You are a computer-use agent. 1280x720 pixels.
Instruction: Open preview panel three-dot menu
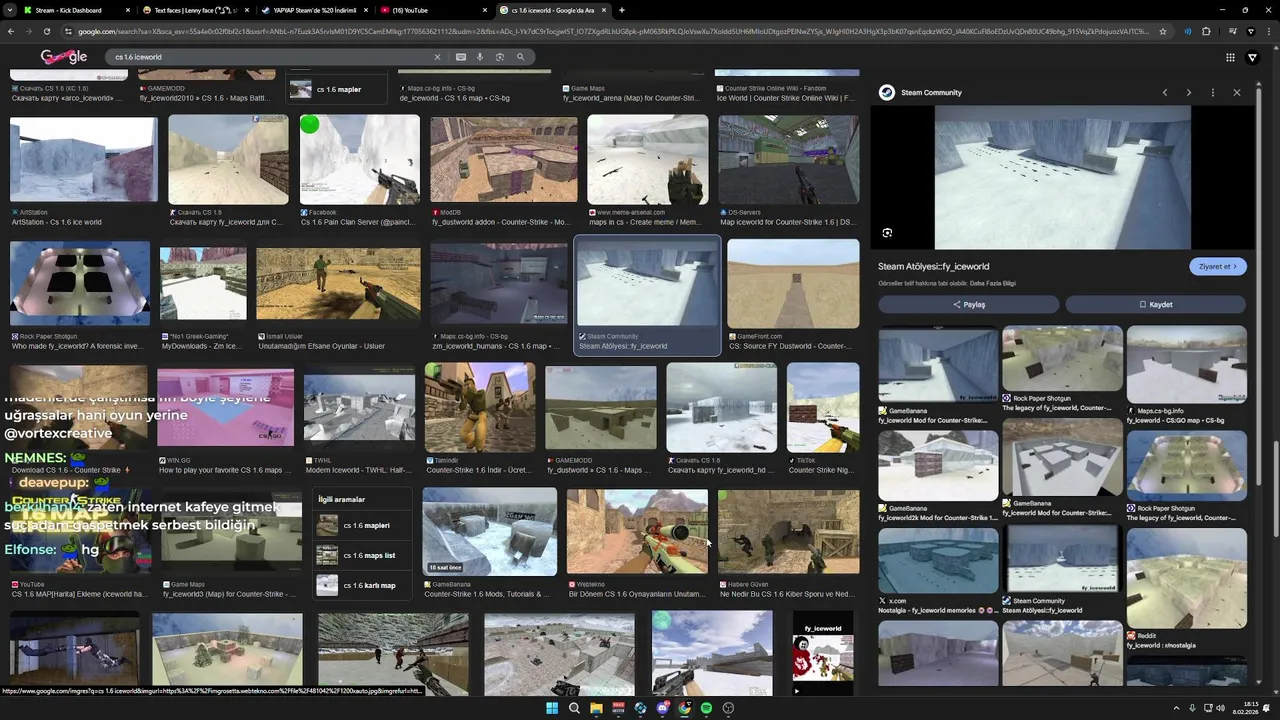(1213, 92)
